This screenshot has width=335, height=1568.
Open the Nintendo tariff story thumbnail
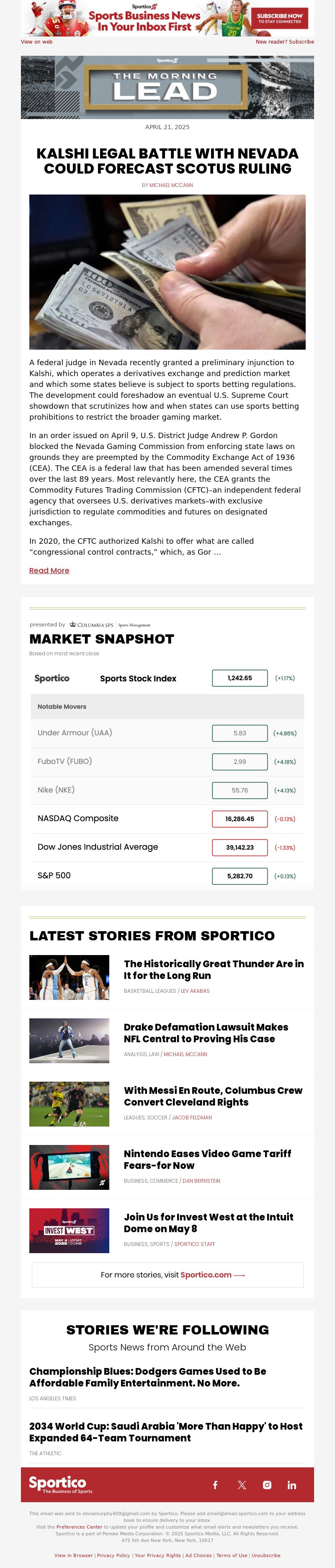[x=70, y=1167]
